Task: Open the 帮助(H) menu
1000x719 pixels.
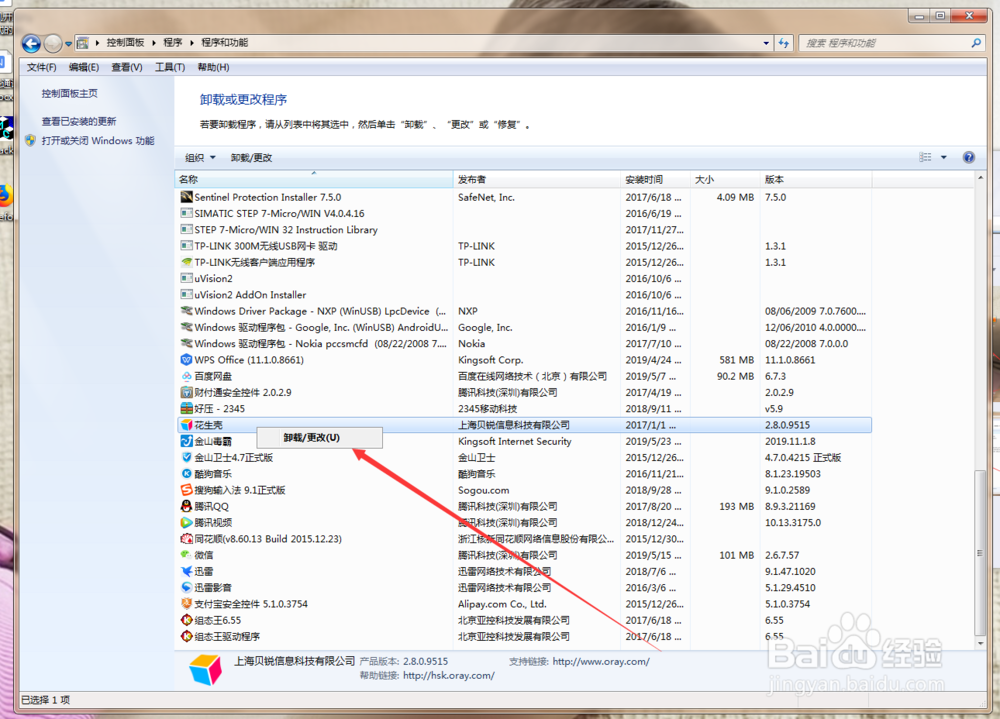Action: (x=213, y=67)
